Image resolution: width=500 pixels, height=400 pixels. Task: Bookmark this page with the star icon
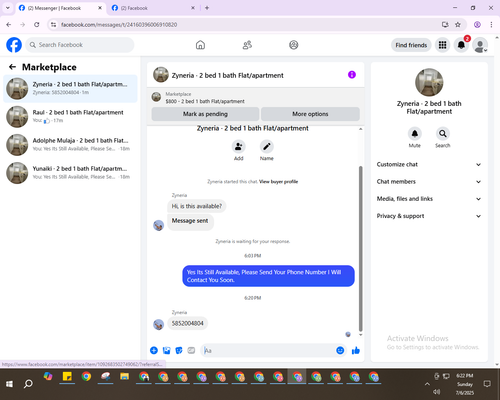tap(458, 25)
